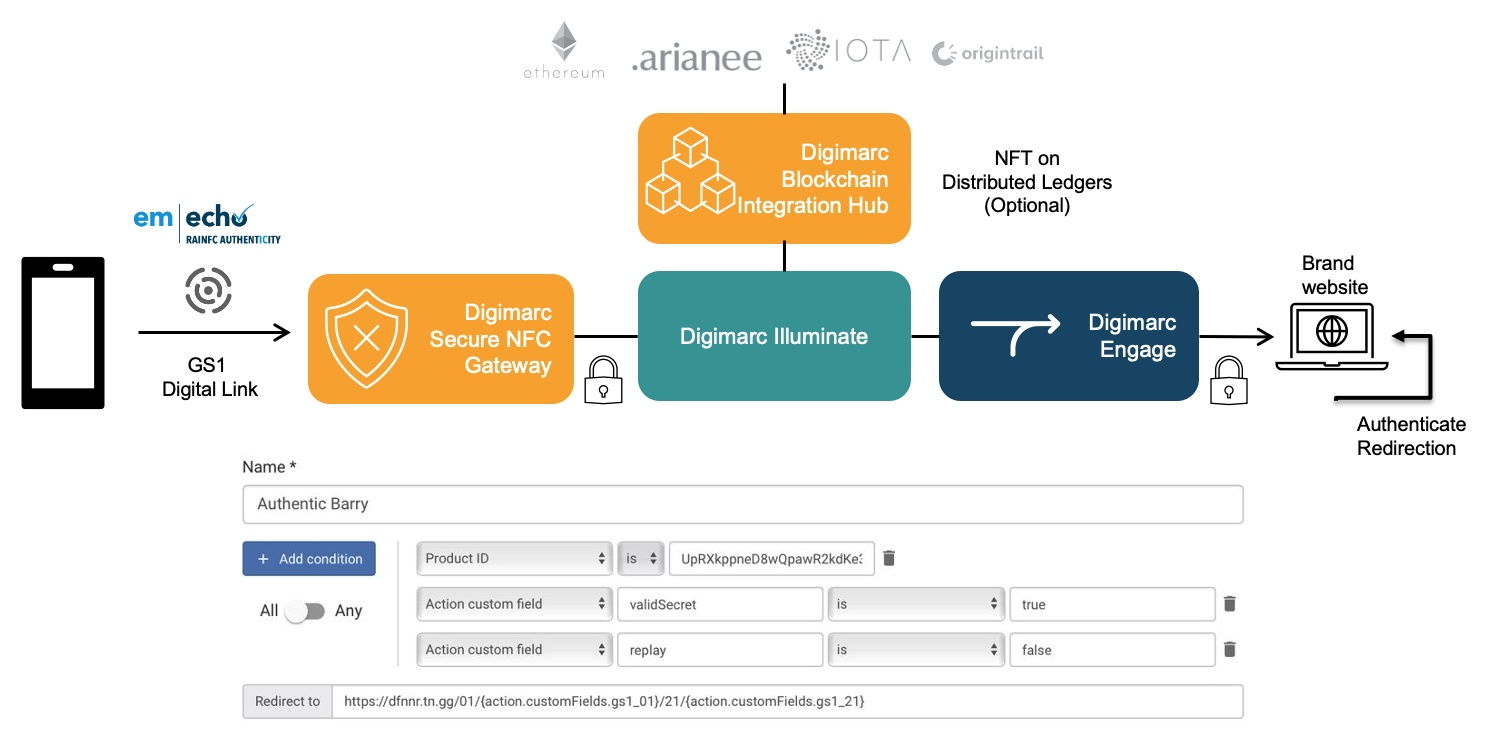The image size is (1508, 744).
Task: Click the Ethereum logo
Action: tap(564, 51)
